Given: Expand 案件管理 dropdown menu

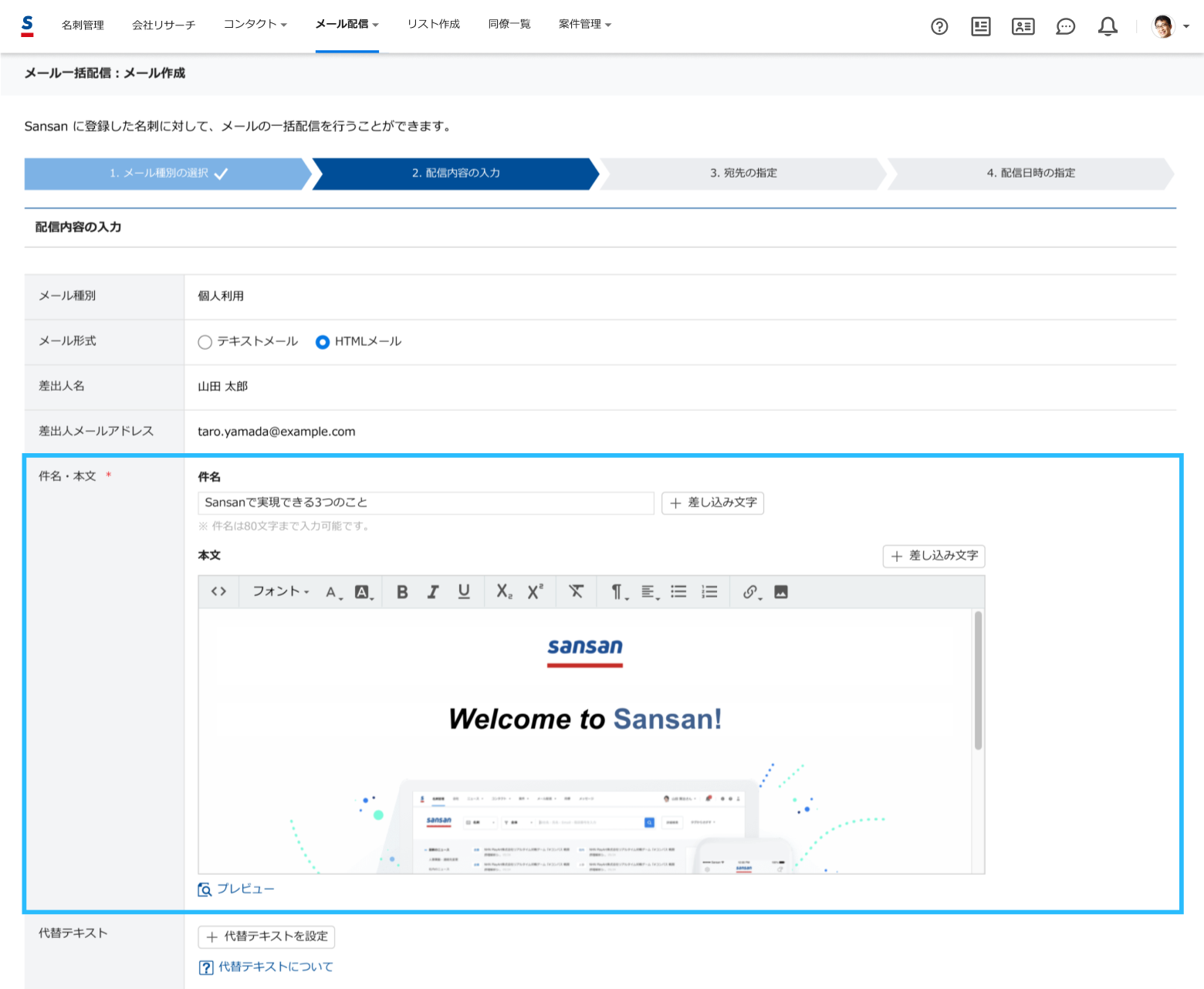Looking at the screenshot, I should click(584, 25).
